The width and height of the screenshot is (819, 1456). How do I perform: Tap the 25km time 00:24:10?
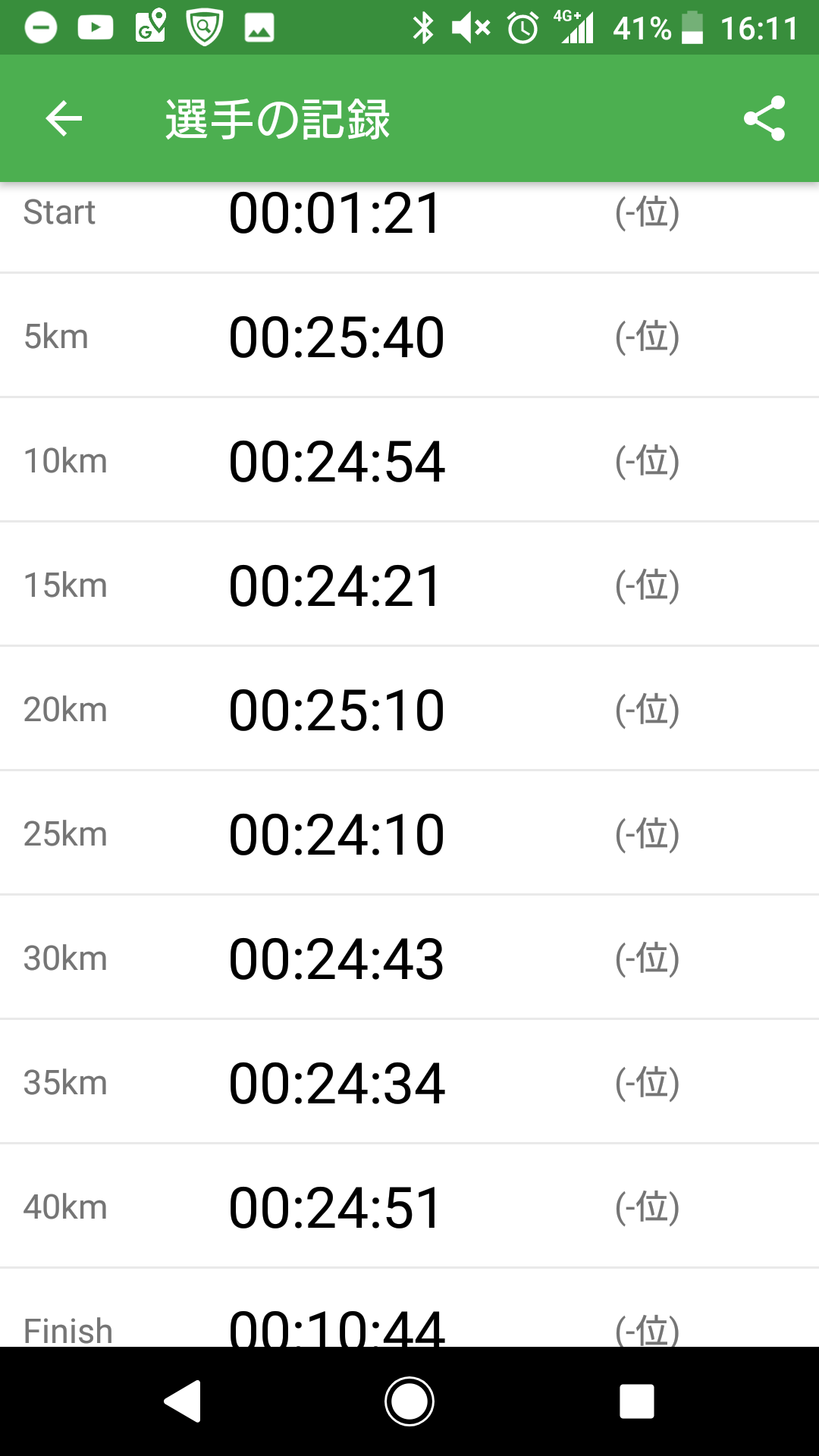click(337, 834)
